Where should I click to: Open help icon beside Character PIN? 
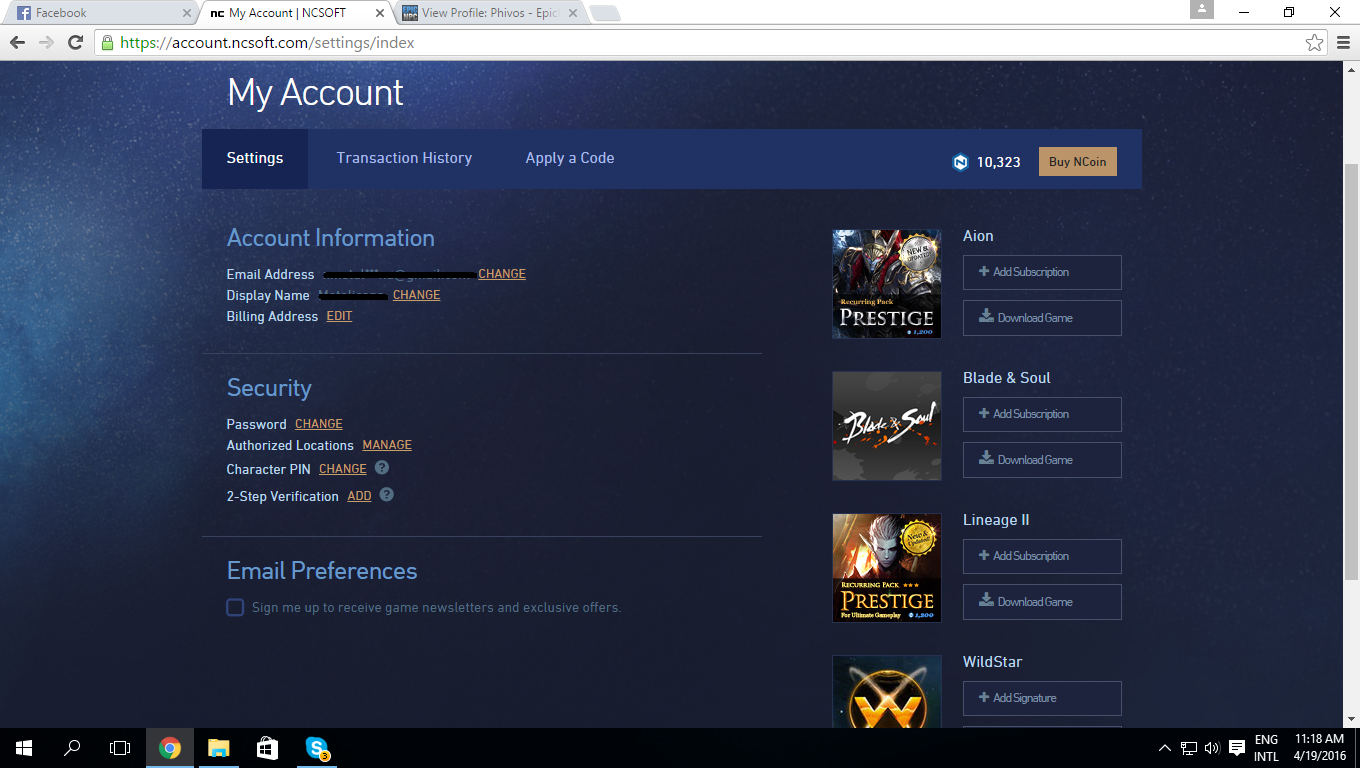tap(382, 468)
